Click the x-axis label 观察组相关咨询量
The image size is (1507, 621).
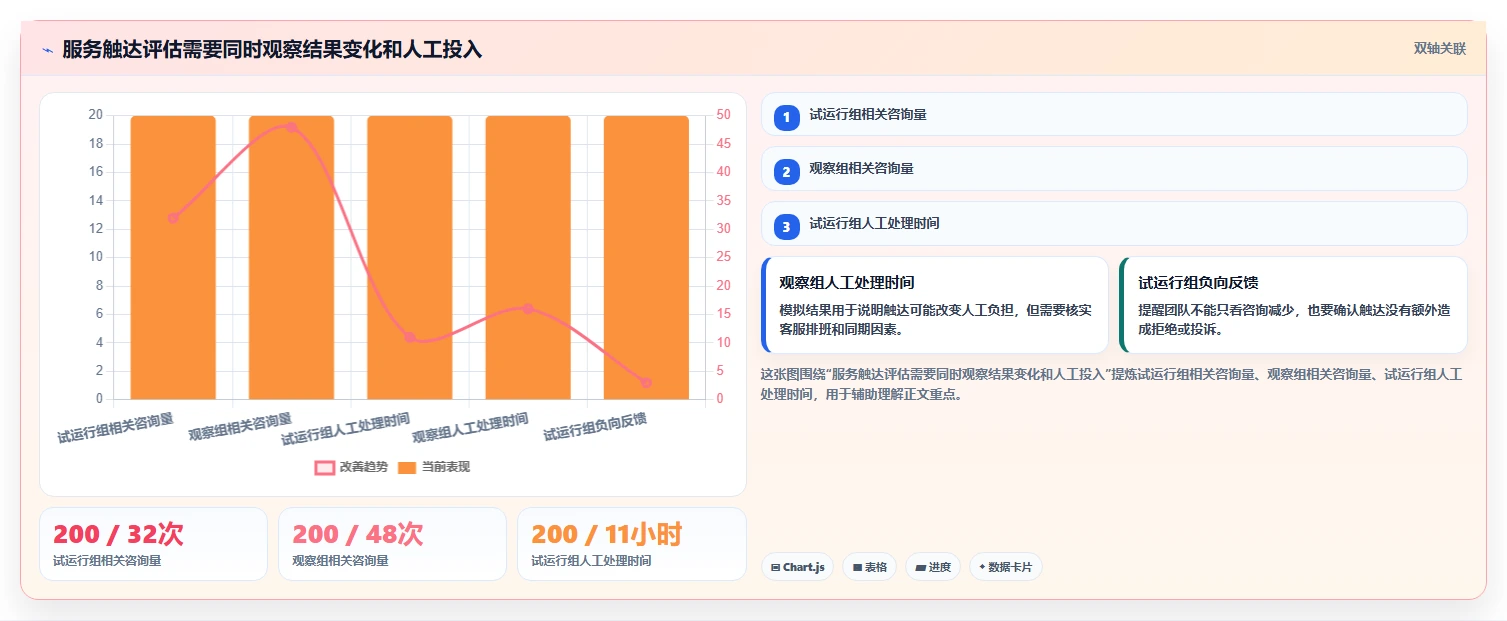[x=240, y=427]
